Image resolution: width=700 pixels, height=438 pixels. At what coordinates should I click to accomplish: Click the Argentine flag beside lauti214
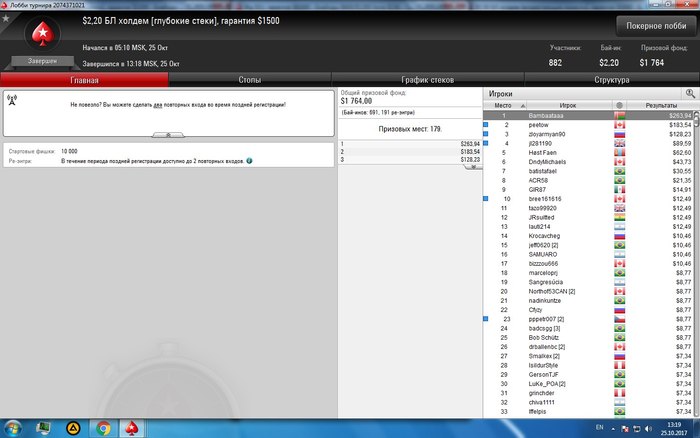[x=619, y=227]
